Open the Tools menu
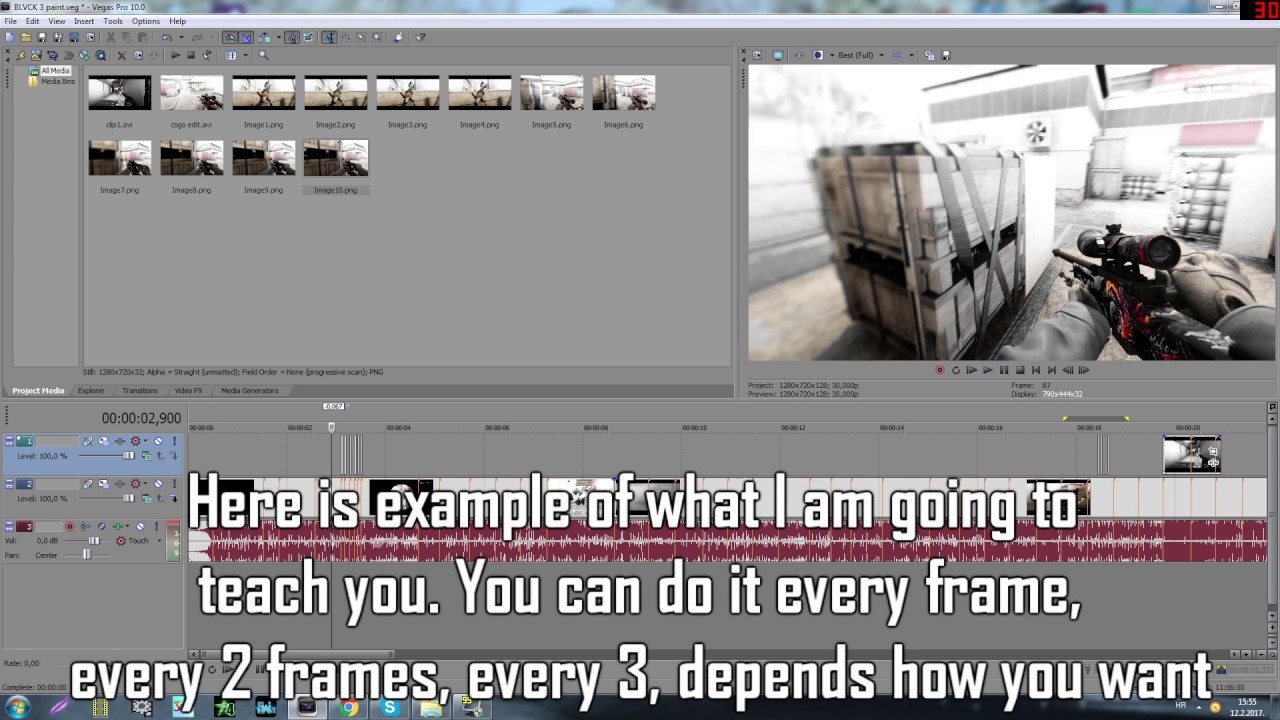 click(x=113, y=21)
